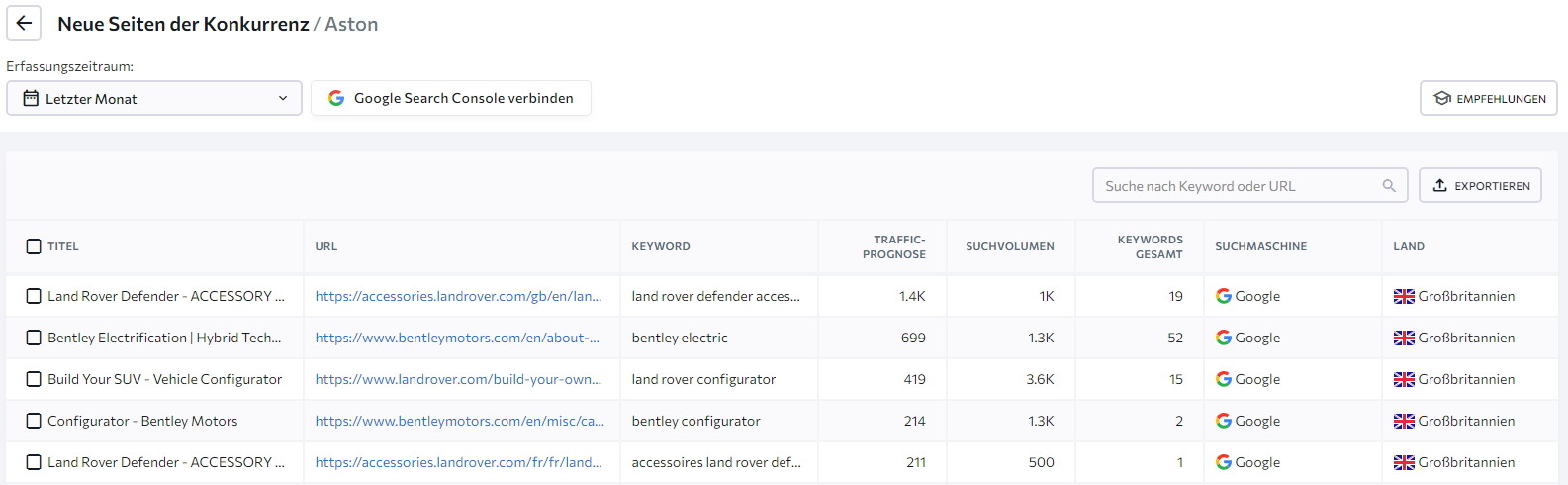Tick the Build Your SUV row checkbox
Screen dimensions: 1568x485
(34, 379)
